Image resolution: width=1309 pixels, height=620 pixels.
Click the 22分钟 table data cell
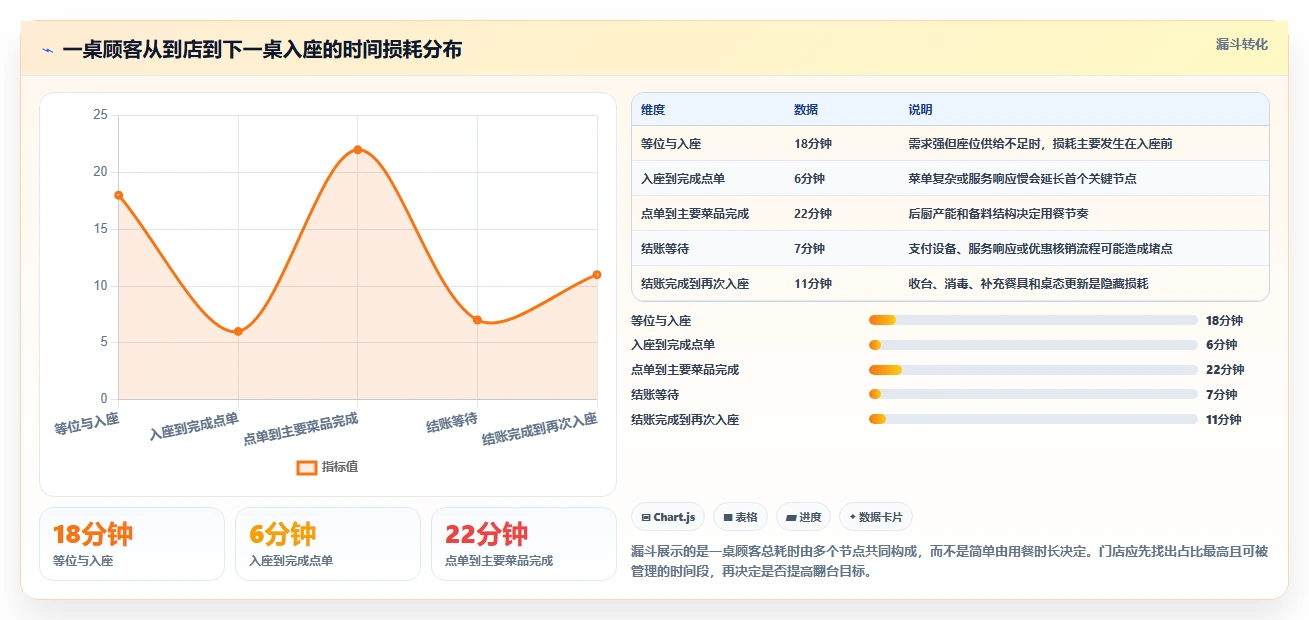(x=813, y=214)
